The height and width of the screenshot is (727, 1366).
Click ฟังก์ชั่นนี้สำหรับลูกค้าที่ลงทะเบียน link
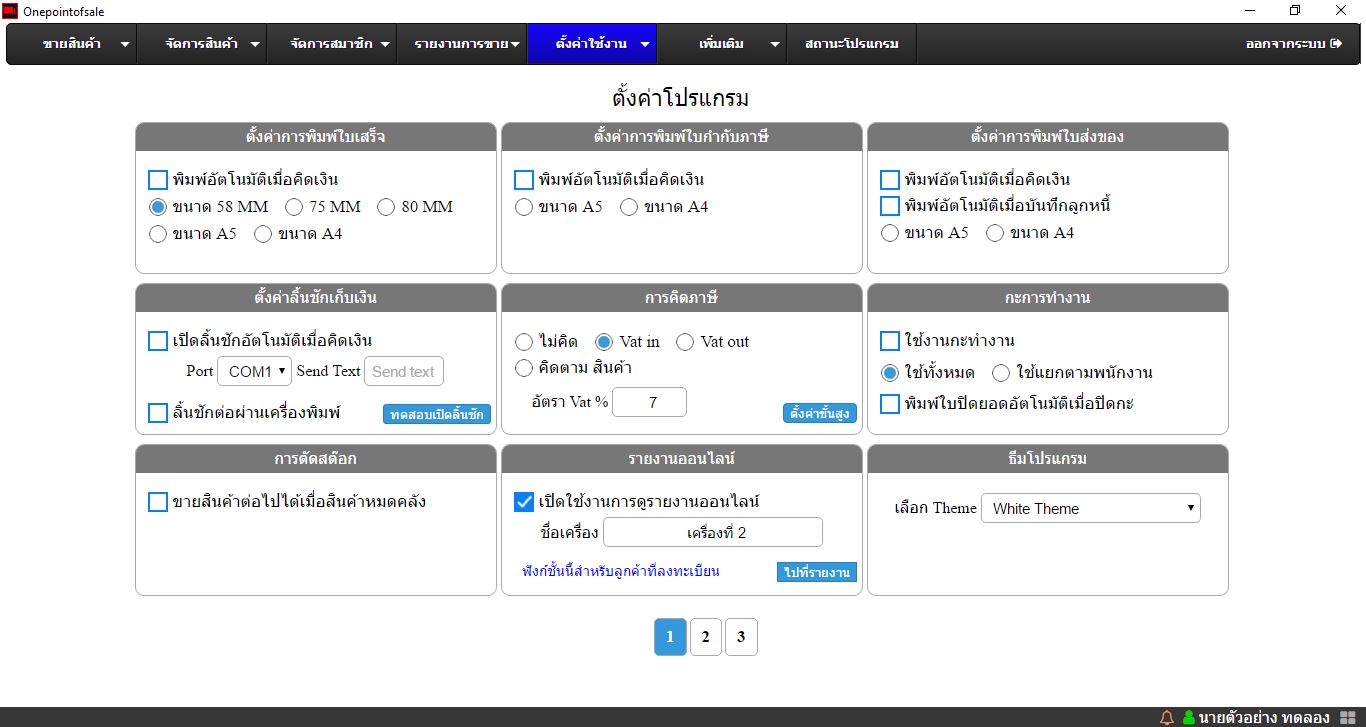pyautogui.click(x=621, y=572)
